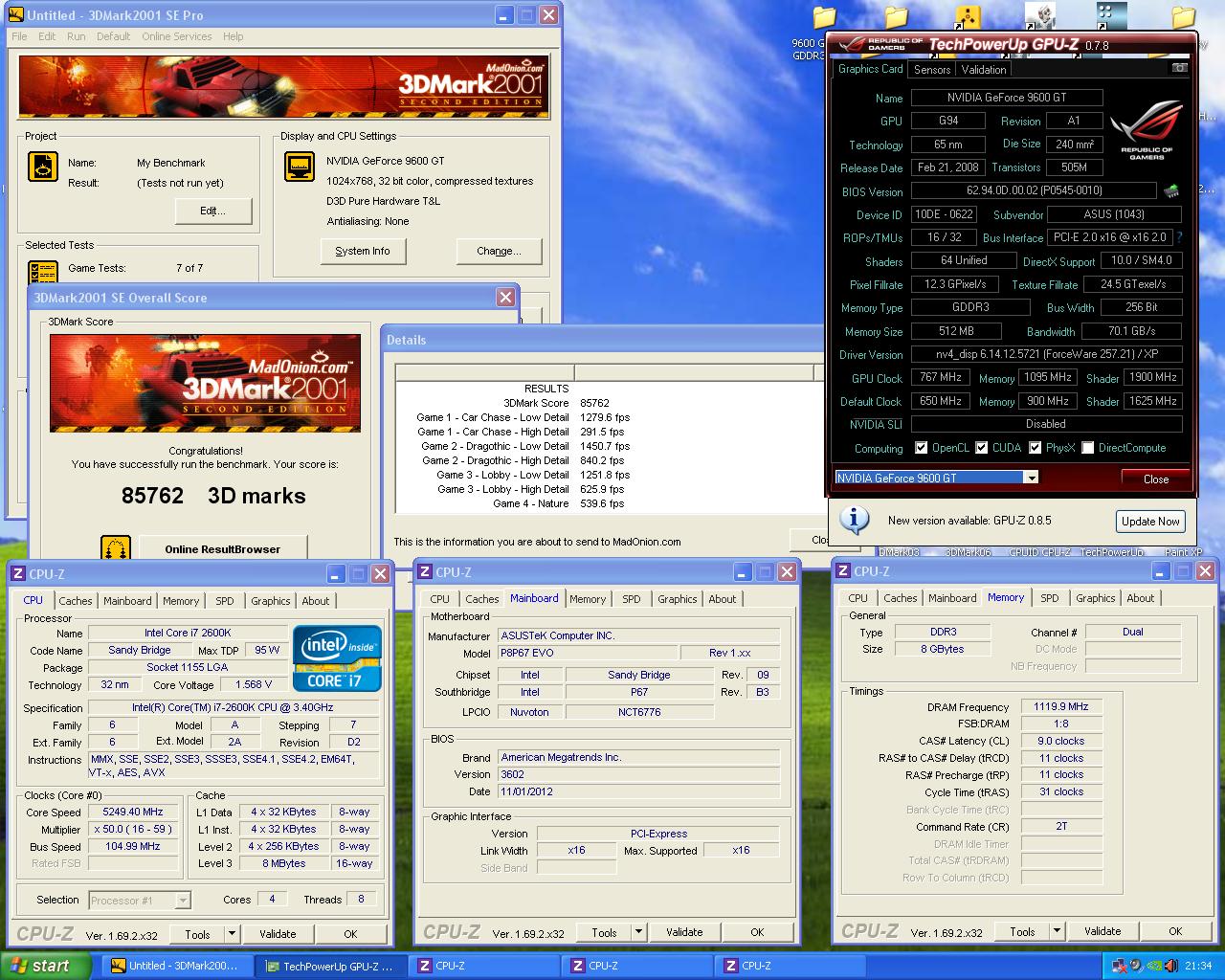Open the first desktop folder icon labeled 9600 G
The image size is (1225, 980).
tap(824, 18)
